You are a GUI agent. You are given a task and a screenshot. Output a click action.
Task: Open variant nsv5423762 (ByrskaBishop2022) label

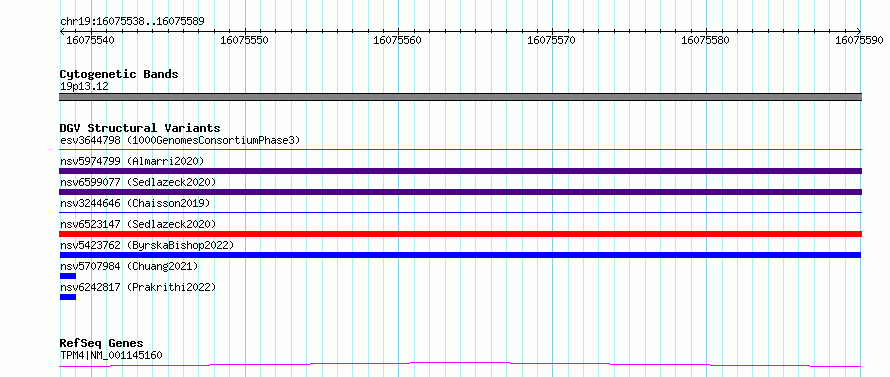click(147, 245)
